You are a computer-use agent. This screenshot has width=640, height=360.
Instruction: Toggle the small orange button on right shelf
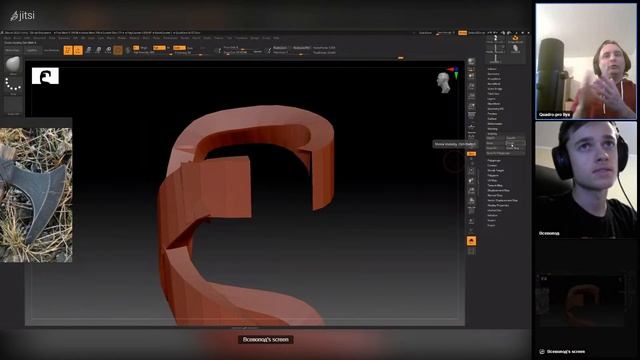pos(471,153)
